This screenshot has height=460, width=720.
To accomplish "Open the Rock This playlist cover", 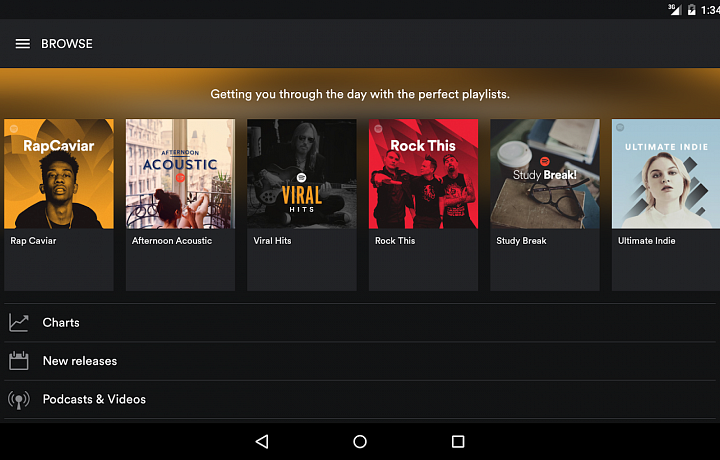I will tap(424, 174).
